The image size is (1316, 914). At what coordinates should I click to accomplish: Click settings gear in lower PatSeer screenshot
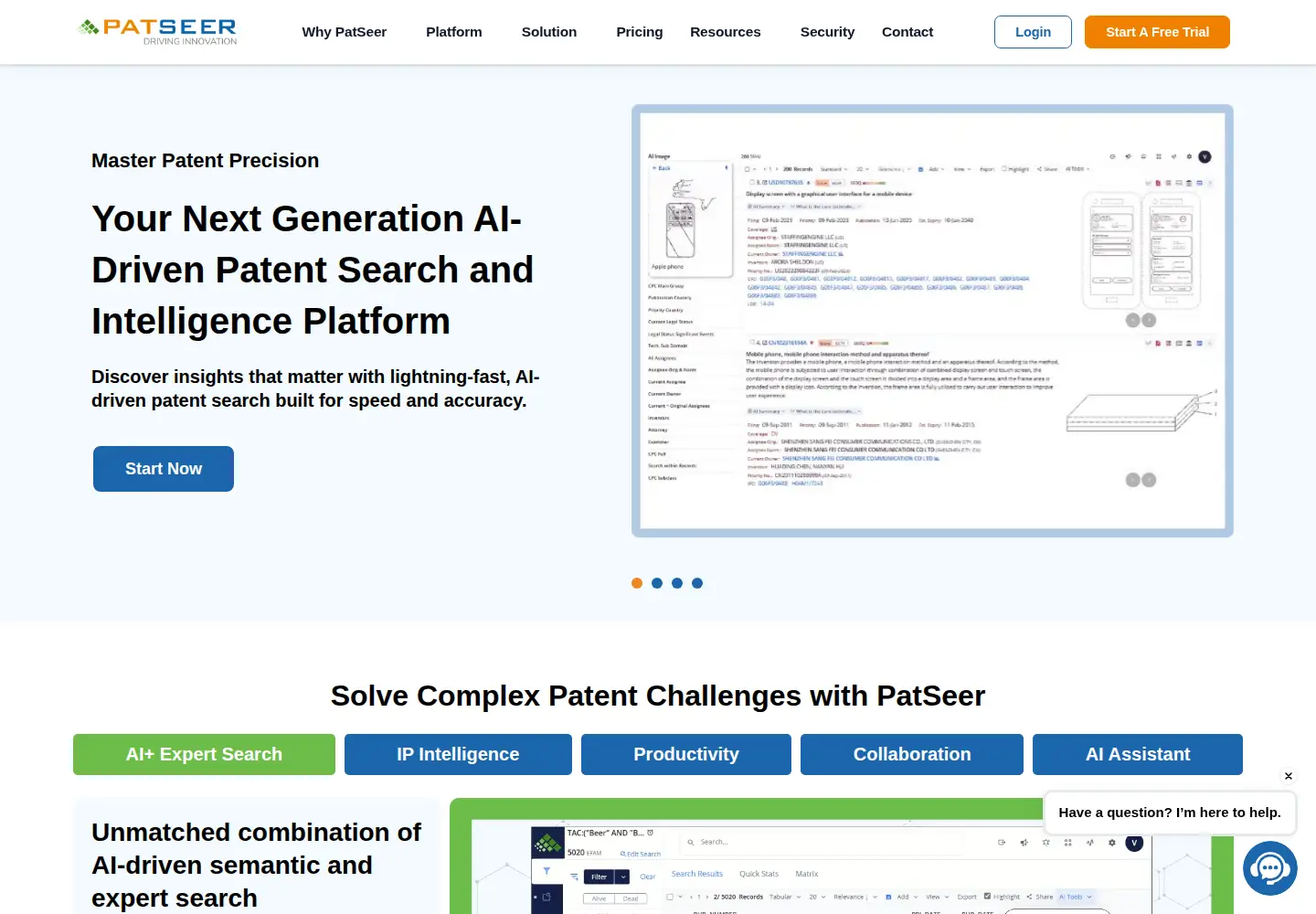(x=1111, y=842)
